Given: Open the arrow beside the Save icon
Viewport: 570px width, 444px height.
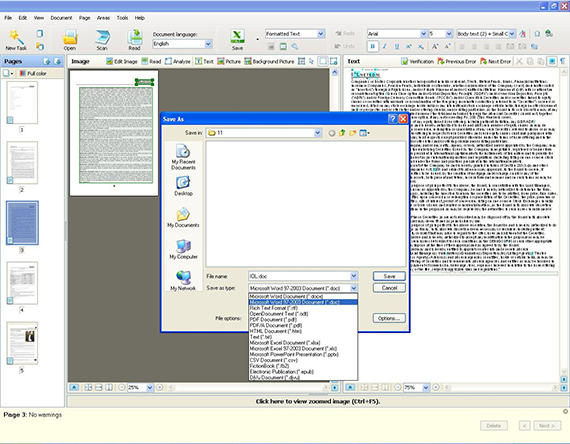Looking at the screenshot, I should pos(258,39).
